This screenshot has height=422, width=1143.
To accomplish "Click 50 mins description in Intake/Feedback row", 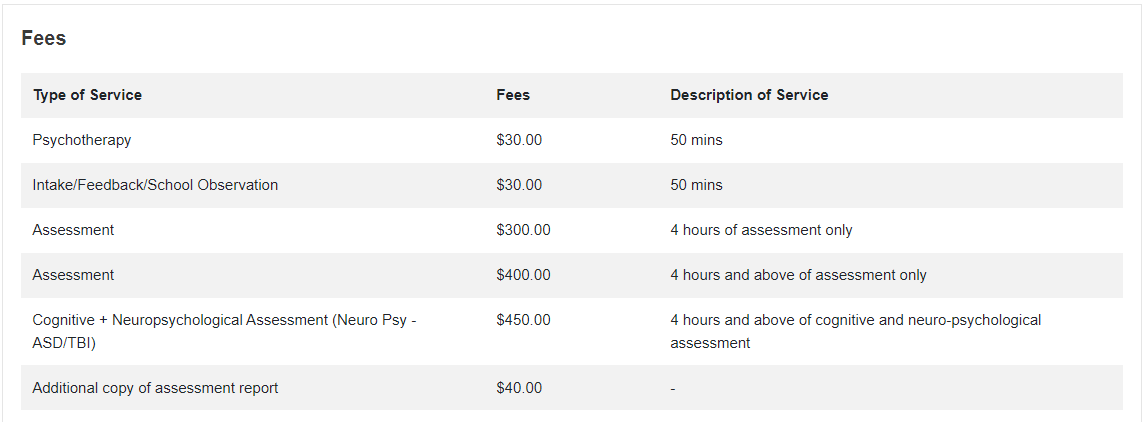I will [x=696, y=185].
